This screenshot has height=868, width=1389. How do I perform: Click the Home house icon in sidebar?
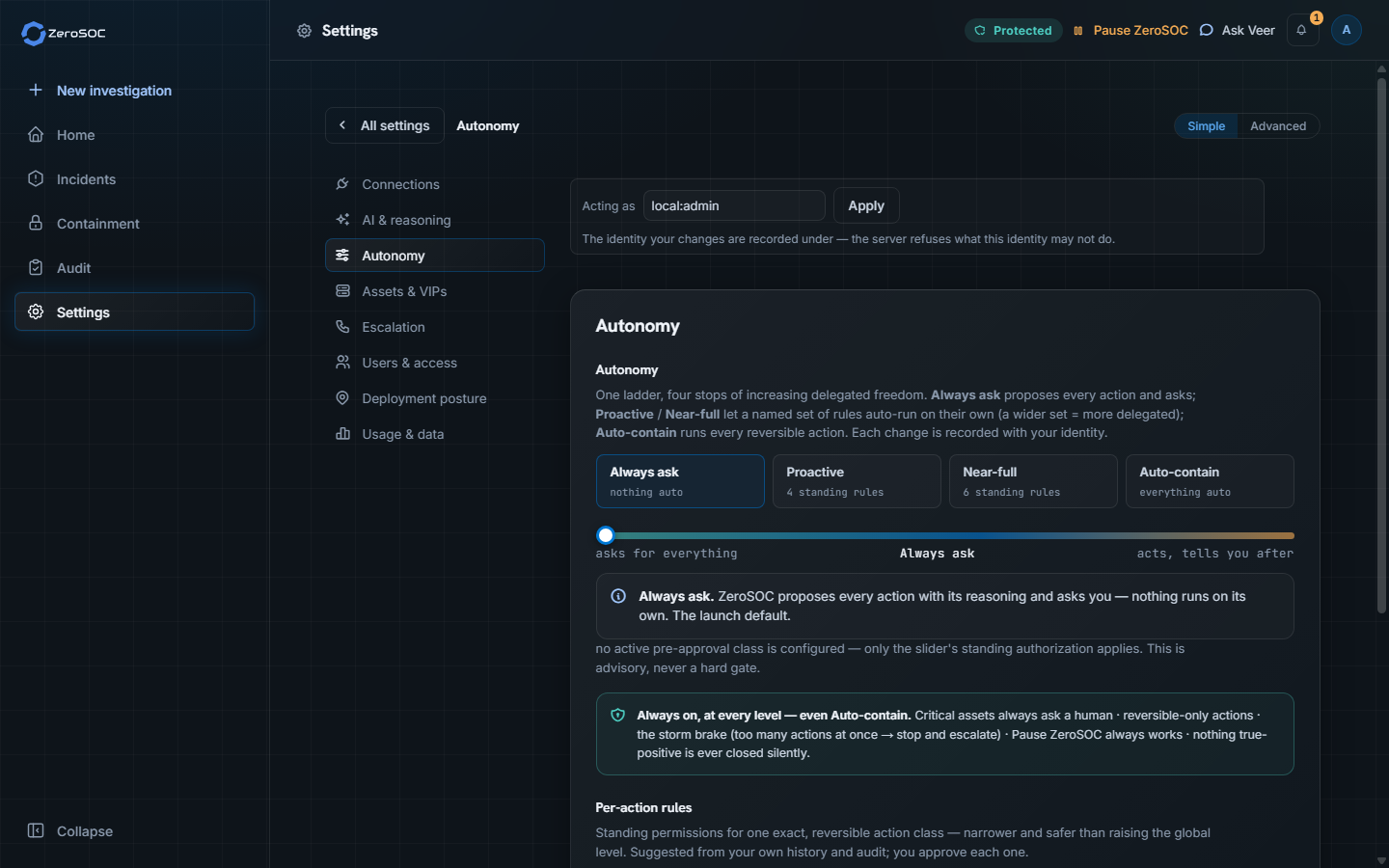pos(36,134)
